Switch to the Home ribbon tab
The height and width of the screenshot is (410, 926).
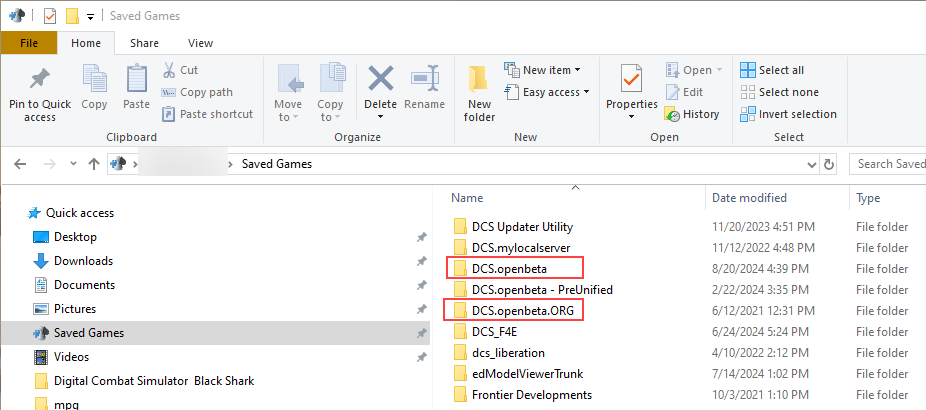[x=86, y=43]
